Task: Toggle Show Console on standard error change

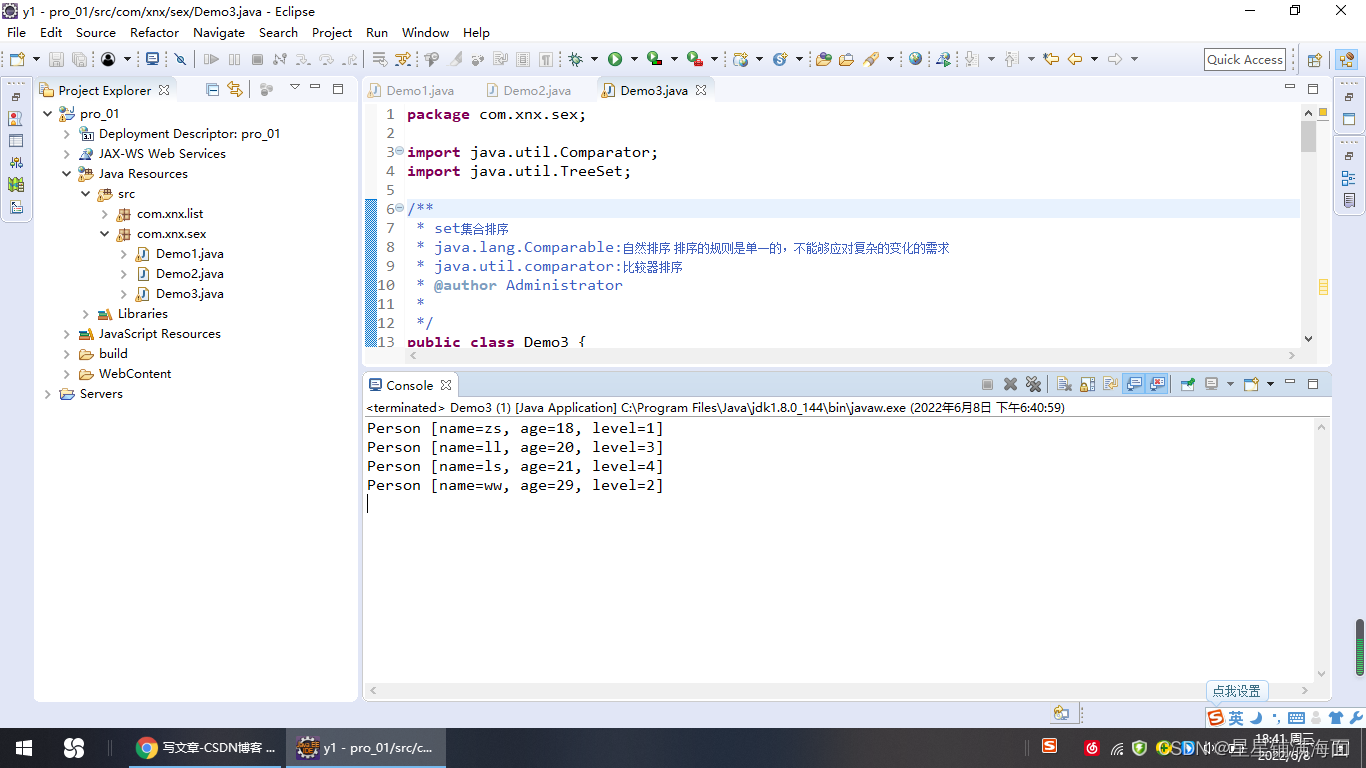Action: pyautogui.click(x=1158, y=384)
